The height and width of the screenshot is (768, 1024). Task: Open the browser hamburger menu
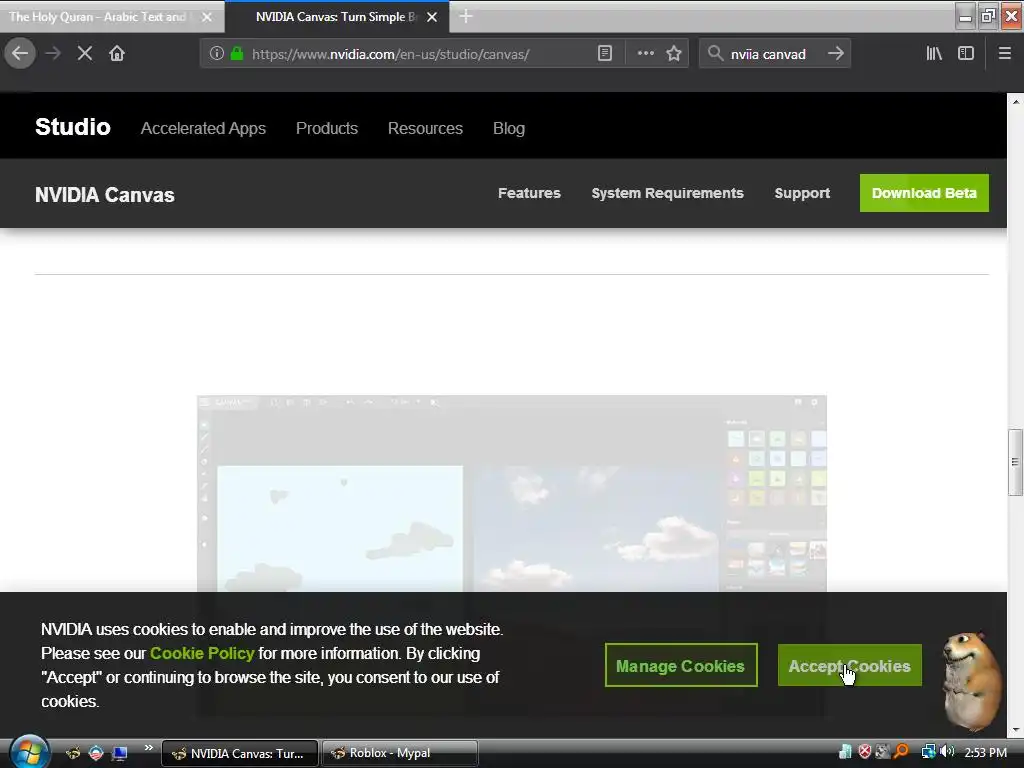coord(1005,54)
